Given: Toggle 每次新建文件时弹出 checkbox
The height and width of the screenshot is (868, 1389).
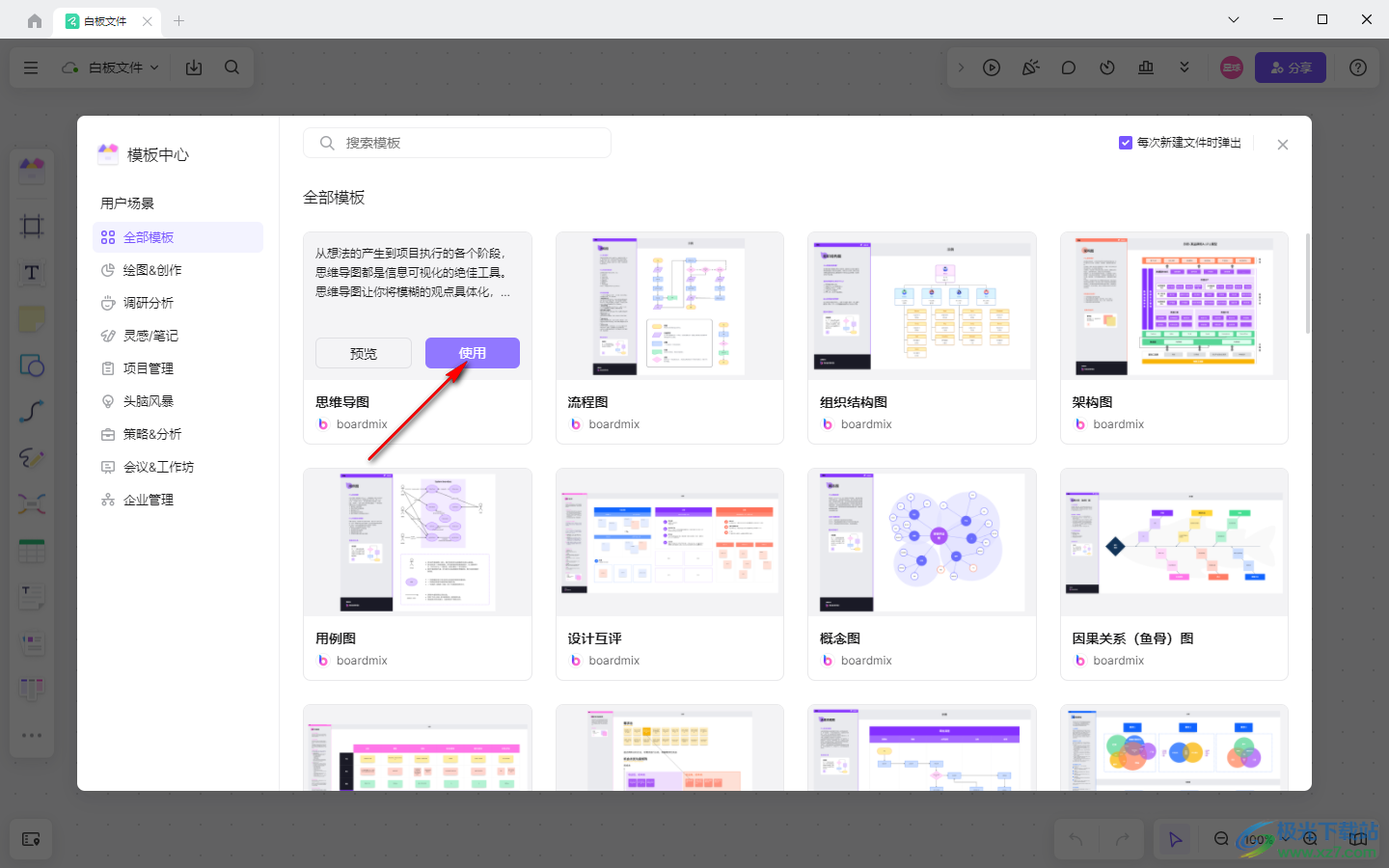Looking at the screenshot, I should click(1125, 143).
